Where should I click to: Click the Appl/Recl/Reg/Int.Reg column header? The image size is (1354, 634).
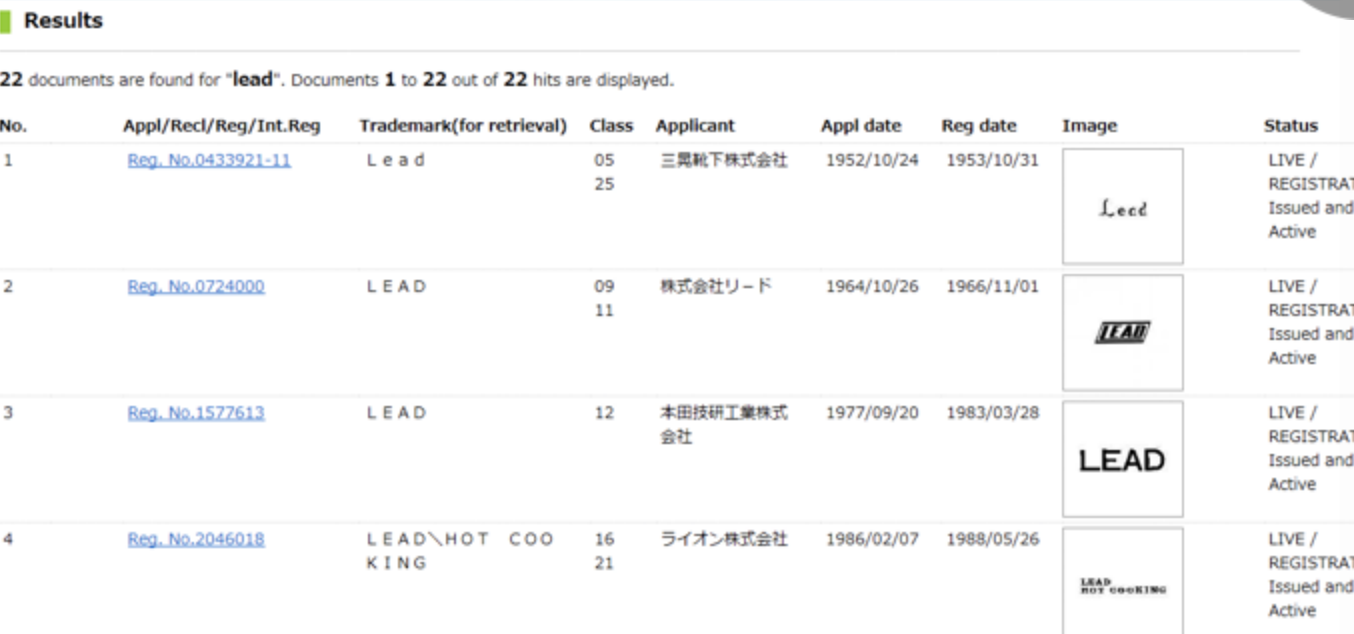221,126
